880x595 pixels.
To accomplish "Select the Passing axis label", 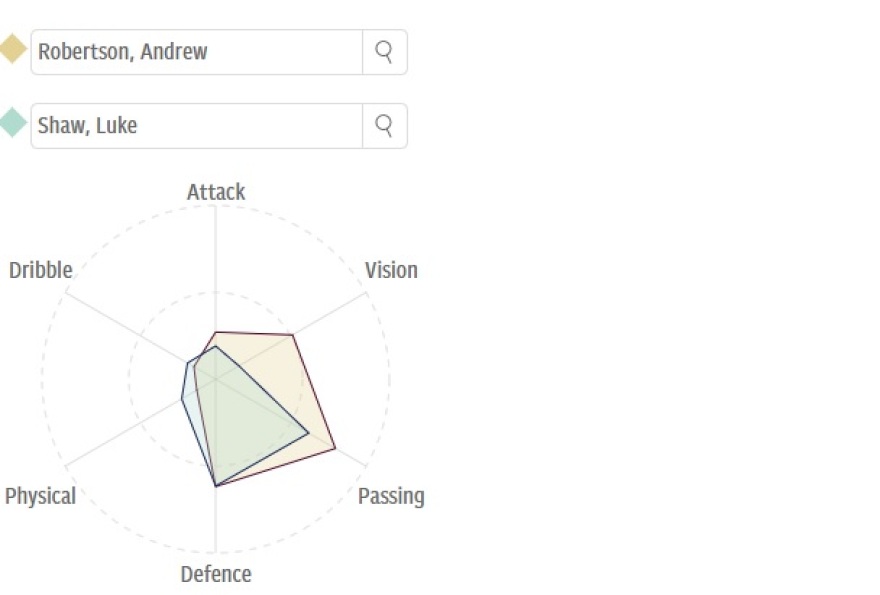I will [391, 496].
